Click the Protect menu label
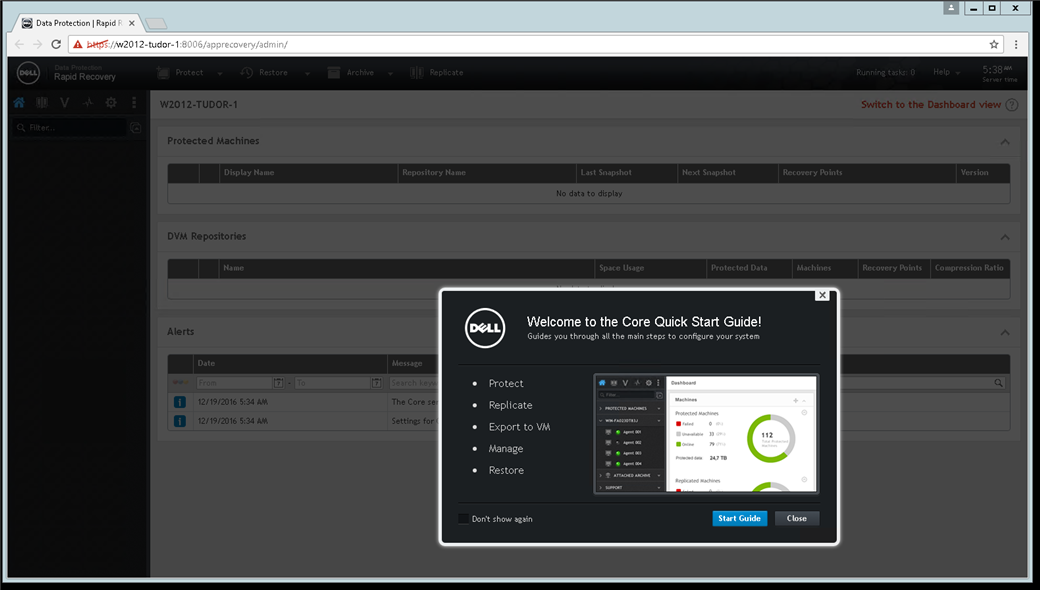 189,73
